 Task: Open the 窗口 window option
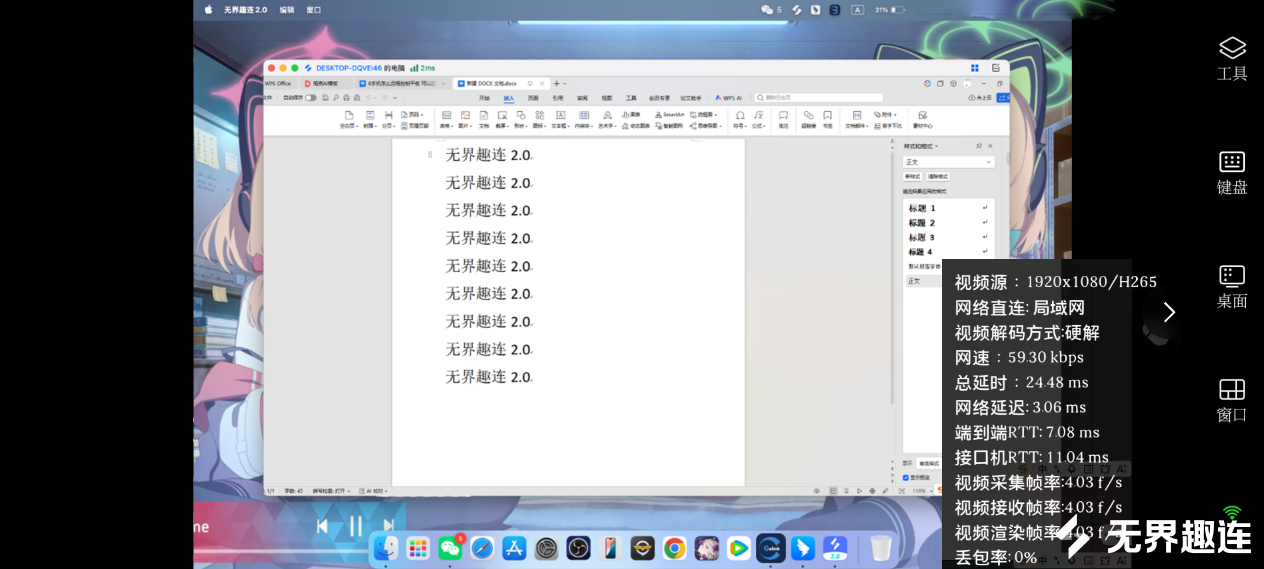(1232, 400)
